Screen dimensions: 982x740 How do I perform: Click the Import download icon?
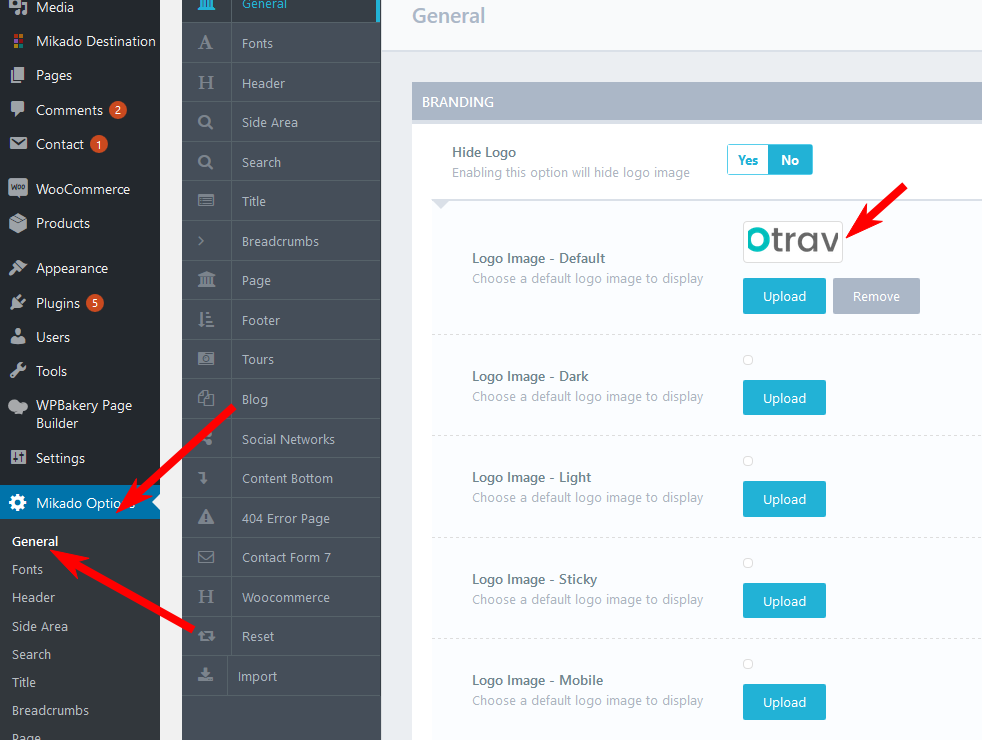(x=205, y=675)
